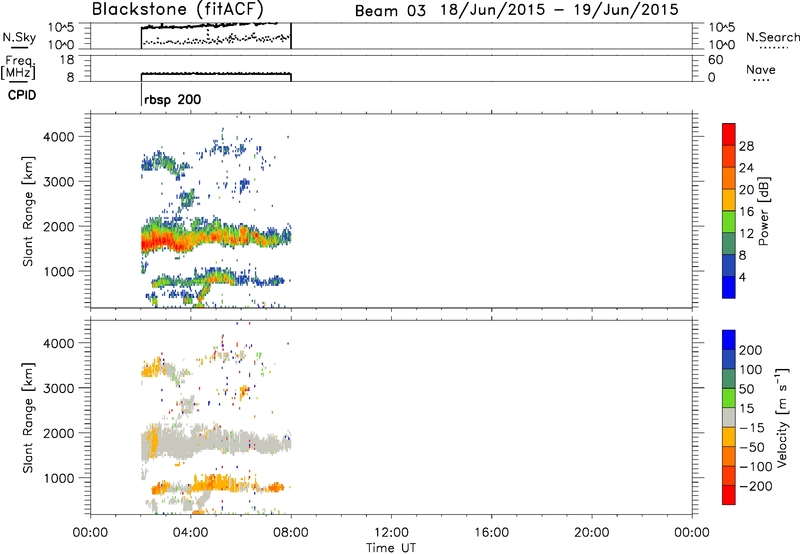Click the '60' right-axis label of frequency panel
The width and height of the screenshot is (800, 554).
[716, 60]
